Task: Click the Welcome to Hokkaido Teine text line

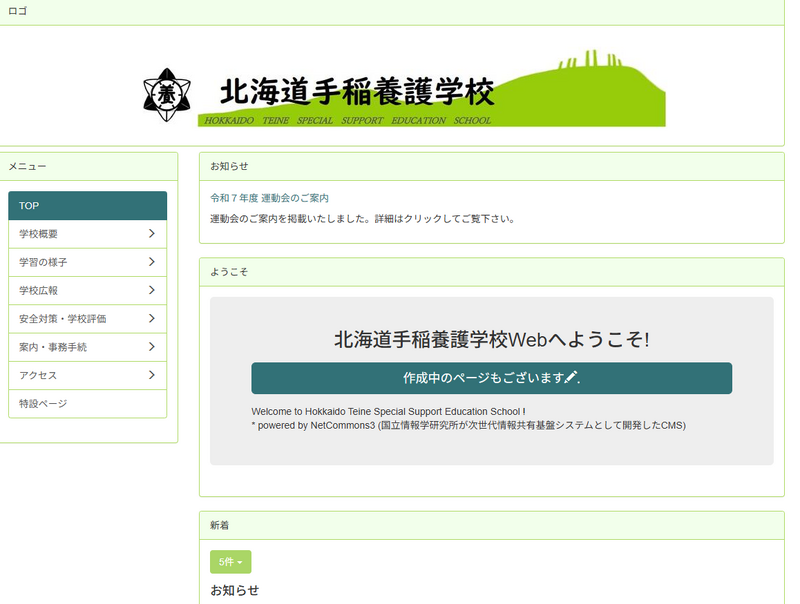Action: pyautogui.click(x=388, y=412)
